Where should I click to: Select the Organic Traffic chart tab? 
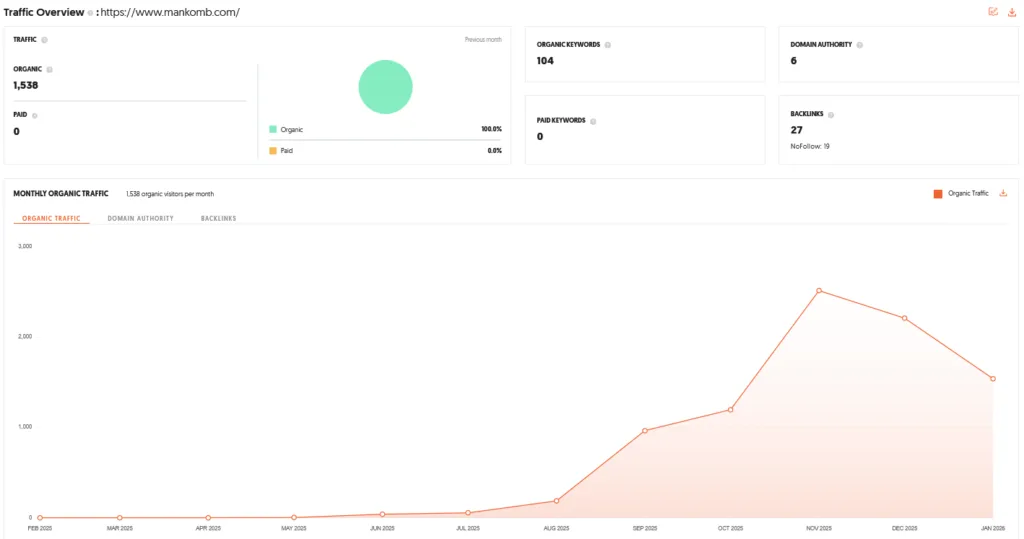coord(51,218)
